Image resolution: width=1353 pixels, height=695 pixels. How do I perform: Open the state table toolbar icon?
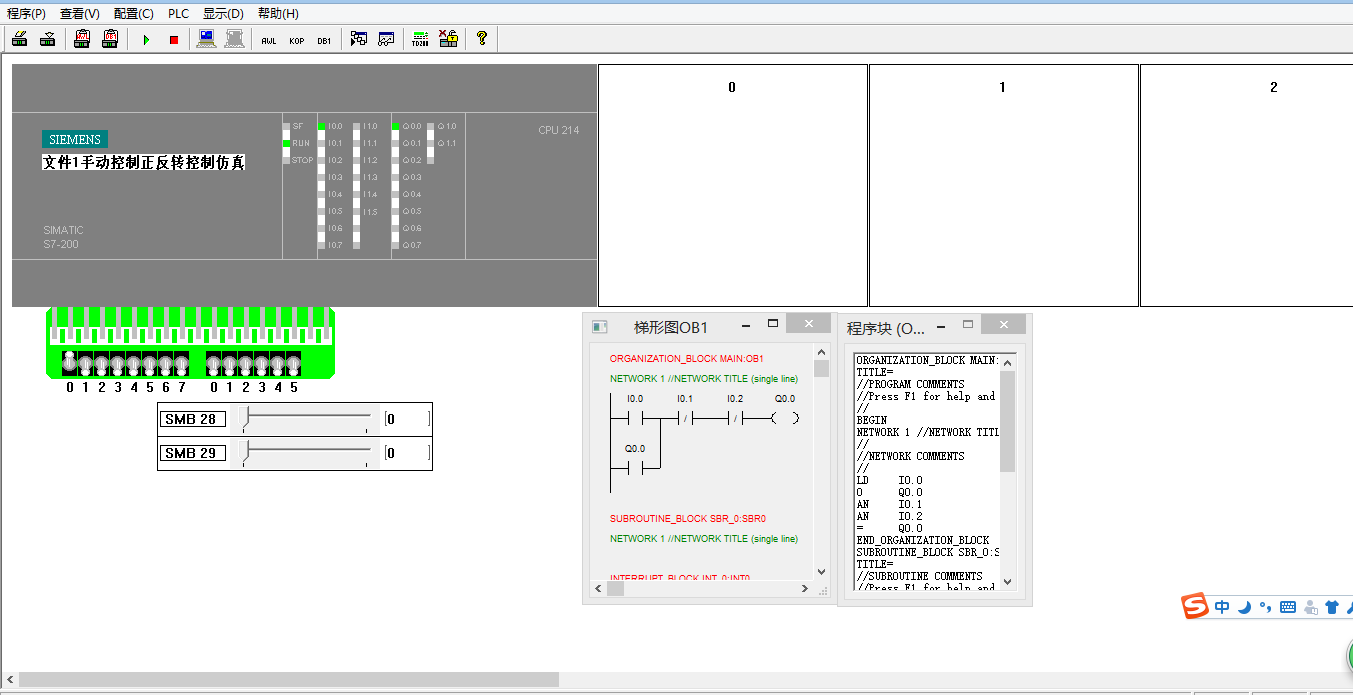pyautogui.click(x=359, y=39)
